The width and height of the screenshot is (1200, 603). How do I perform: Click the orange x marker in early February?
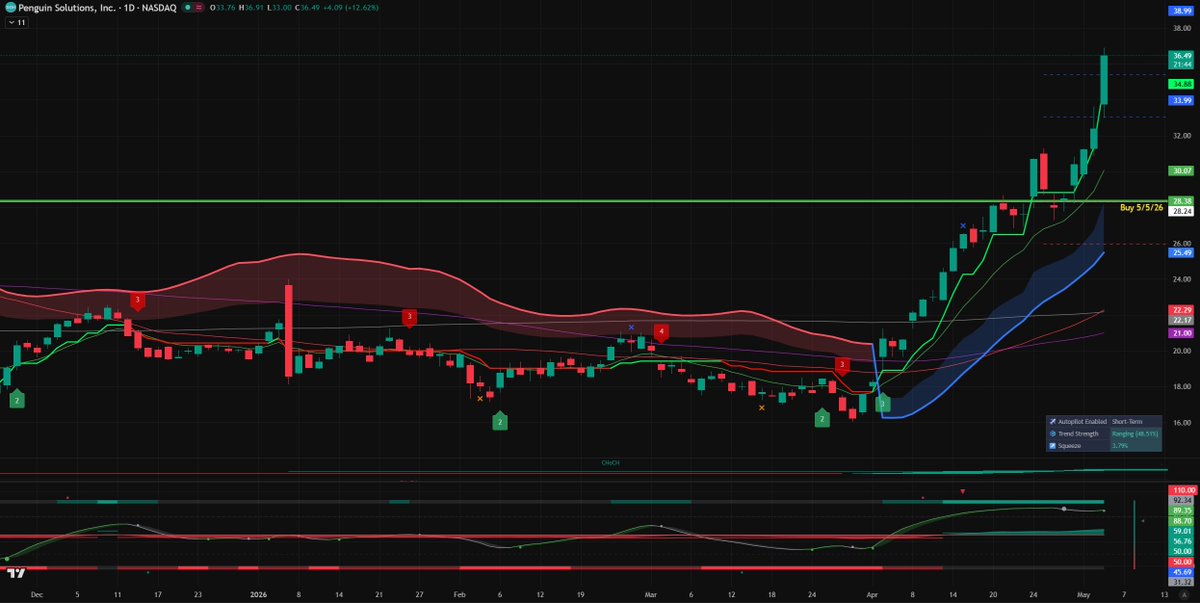tap(480, 398)
